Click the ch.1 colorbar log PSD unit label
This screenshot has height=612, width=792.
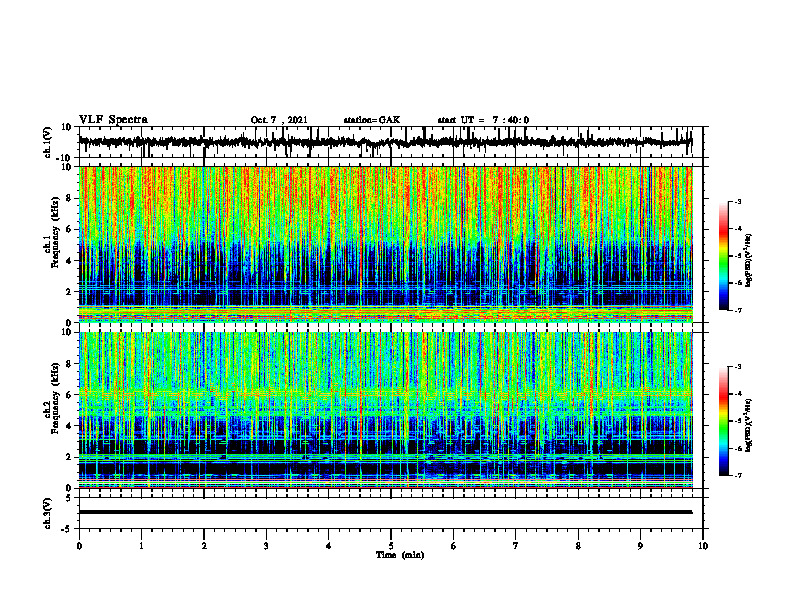(x=749, y=260)
